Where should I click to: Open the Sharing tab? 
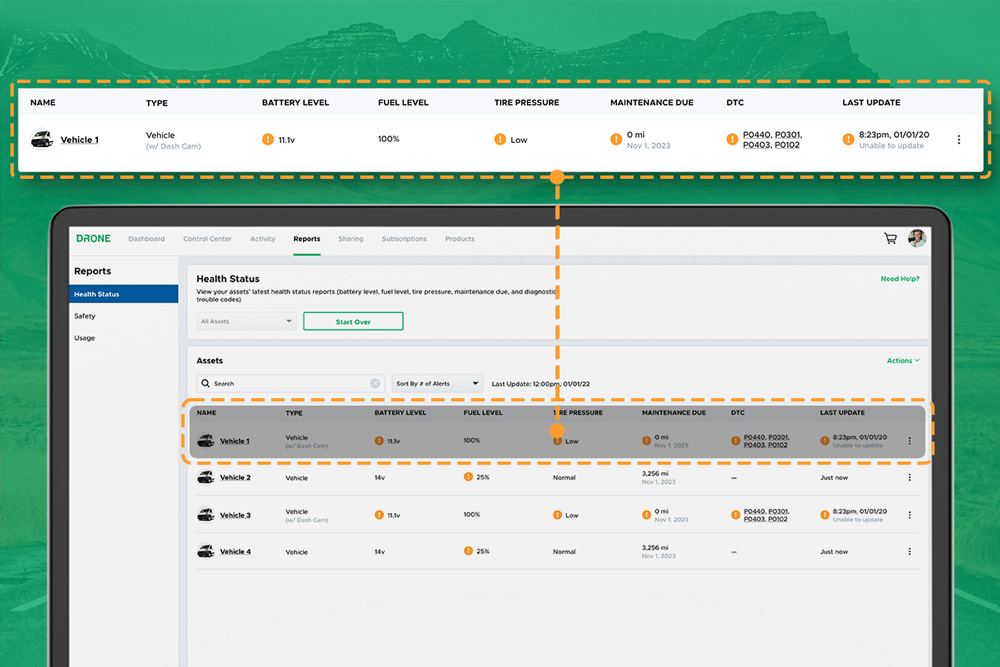click(351, 238)
